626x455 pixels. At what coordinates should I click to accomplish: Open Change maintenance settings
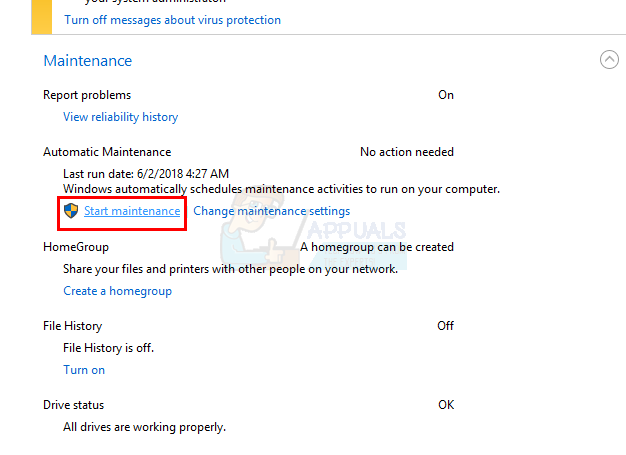click(271, 211)
